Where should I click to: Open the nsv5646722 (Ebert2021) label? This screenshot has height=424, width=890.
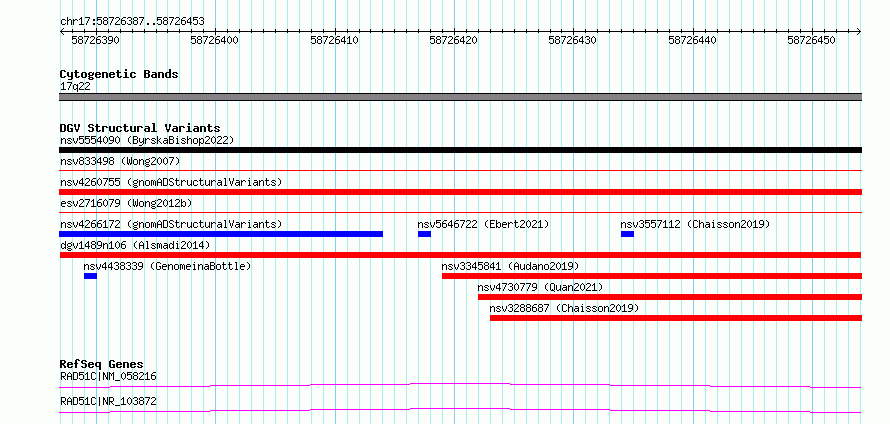click(483, 224)
